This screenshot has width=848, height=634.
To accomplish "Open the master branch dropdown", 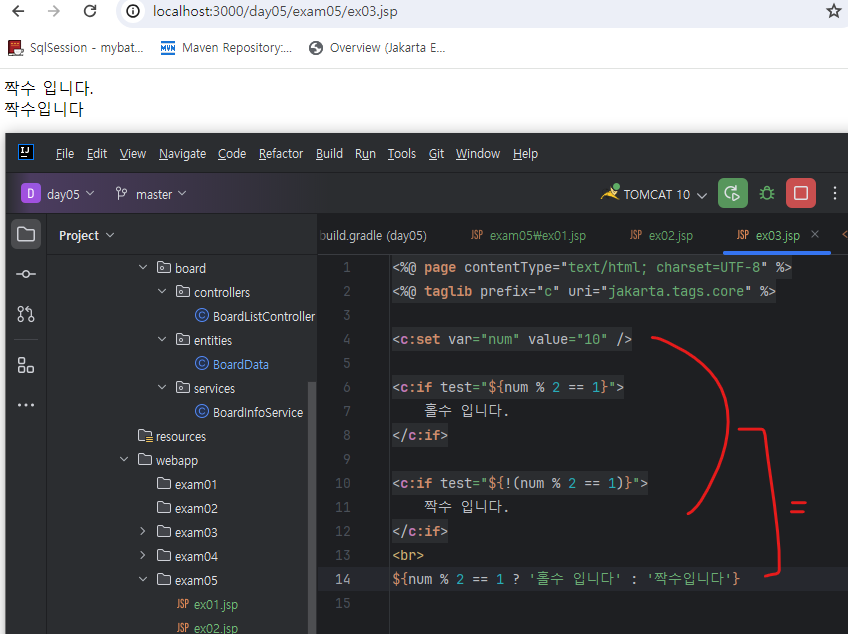I will pos(151,194).
